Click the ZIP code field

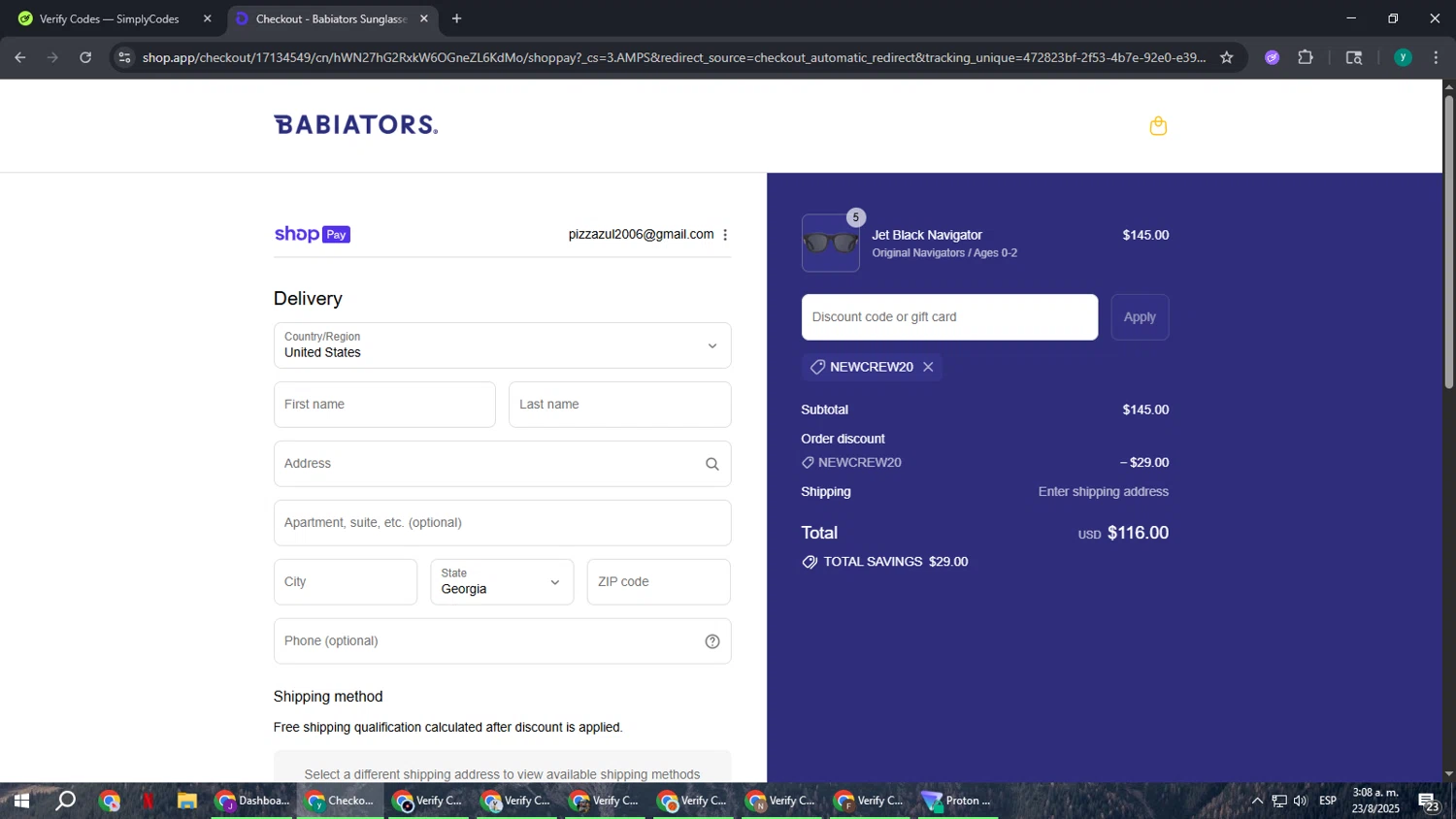658,582
